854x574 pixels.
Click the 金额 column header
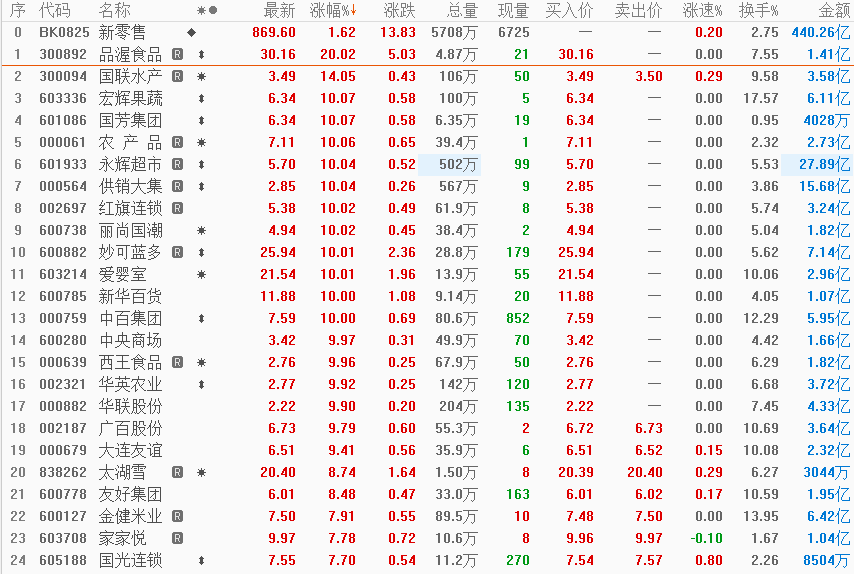click(x=834, y=10)
